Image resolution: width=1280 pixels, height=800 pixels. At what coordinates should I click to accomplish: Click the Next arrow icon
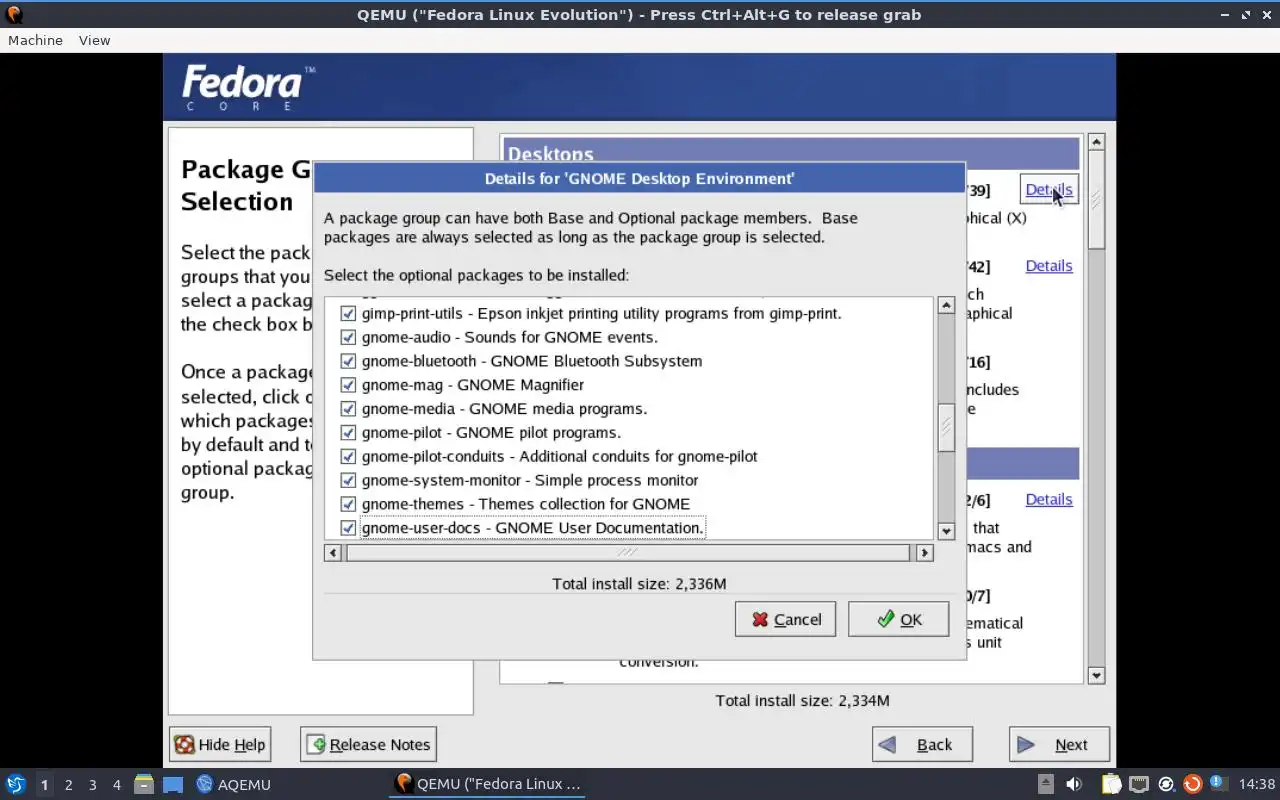click(x=1026, y=744)
